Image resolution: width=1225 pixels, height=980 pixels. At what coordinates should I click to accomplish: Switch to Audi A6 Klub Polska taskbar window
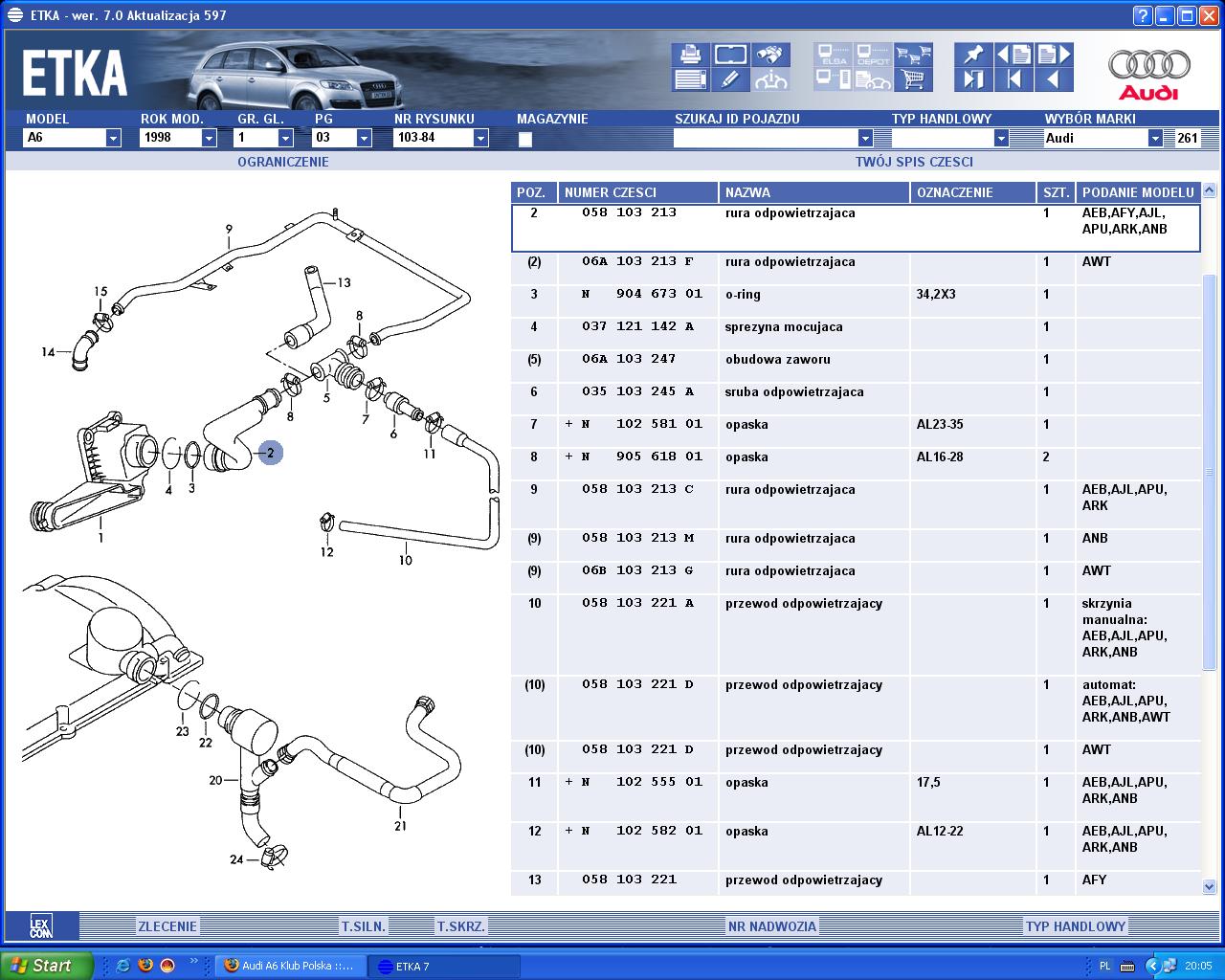click(x=290, y=966)
